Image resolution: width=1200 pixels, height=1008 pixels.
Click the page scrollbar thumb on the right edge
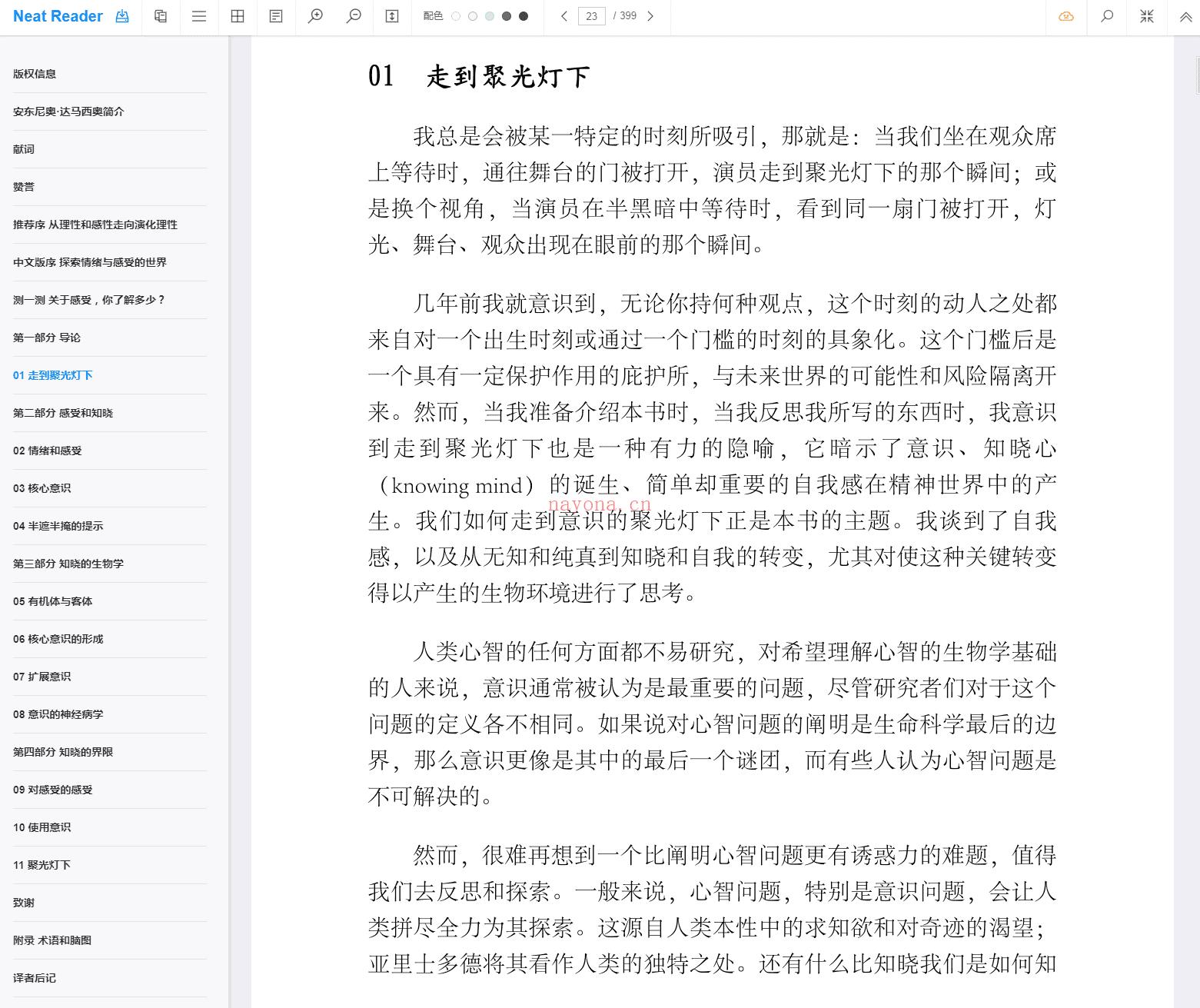[x=1198, y=74]
